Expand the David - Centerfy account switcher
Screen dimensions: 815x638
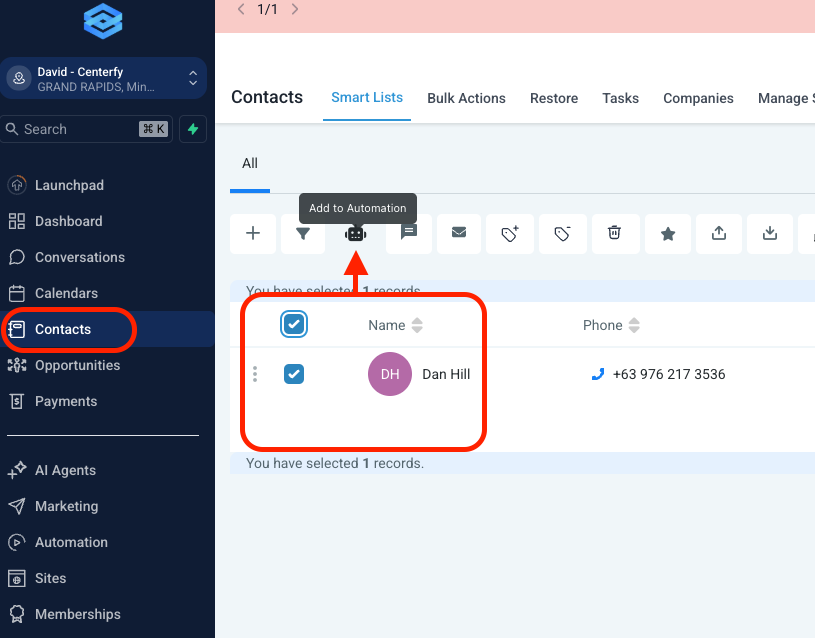point(193,79)
